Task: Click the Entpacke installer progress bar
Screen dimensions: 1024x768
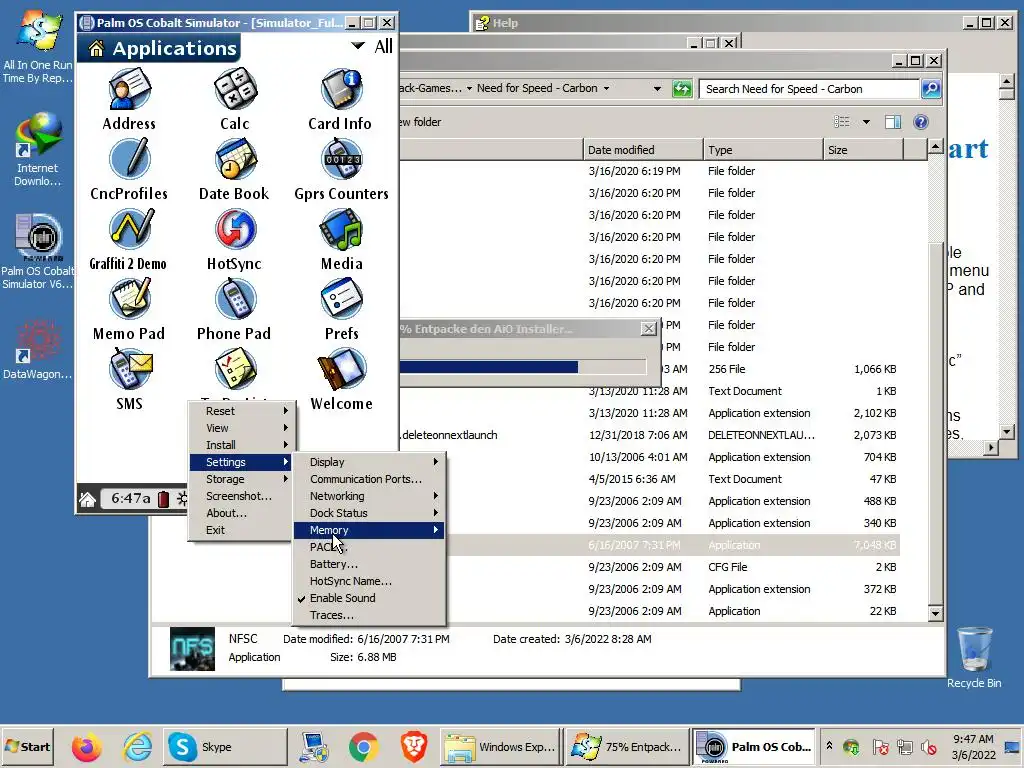Action: (x=522, y=367)
